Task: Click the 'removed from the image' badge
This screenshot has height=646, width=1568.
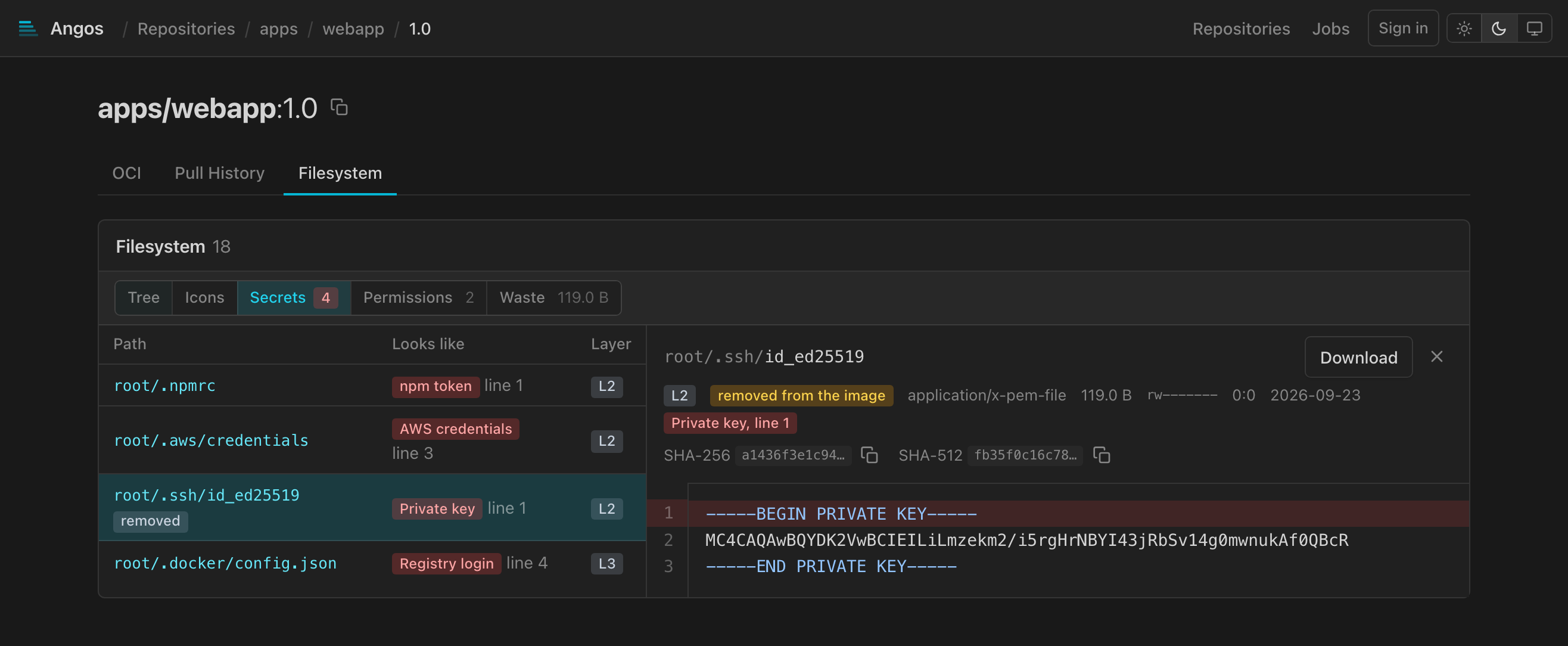Action: click(801, 396)
